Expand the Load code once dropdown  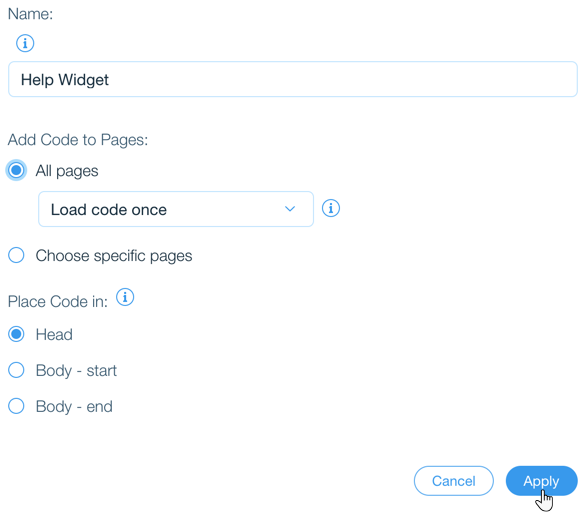click(x=176, y=209)
